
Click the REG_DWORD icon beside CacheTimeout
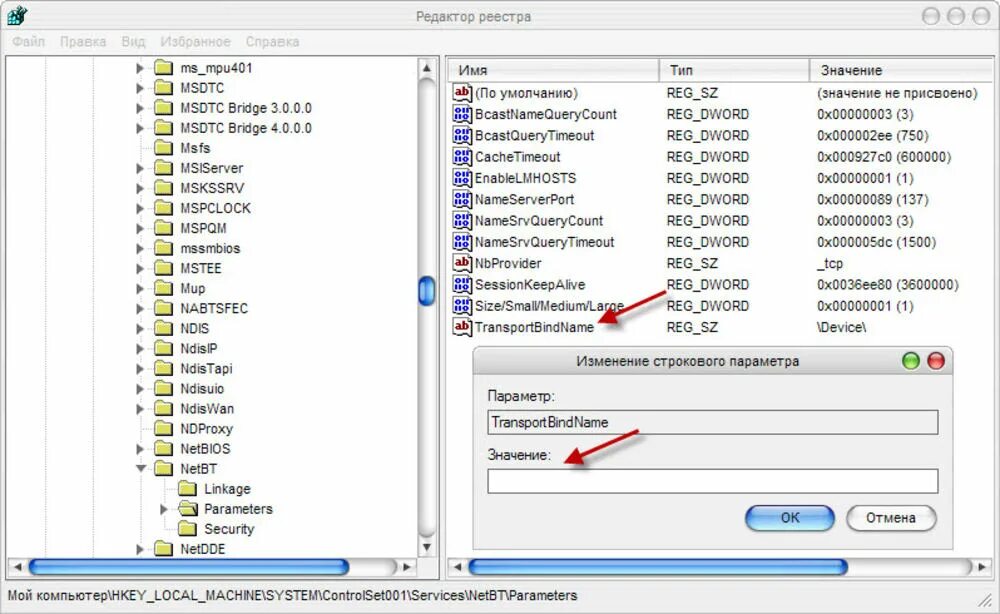pos(461,157)
